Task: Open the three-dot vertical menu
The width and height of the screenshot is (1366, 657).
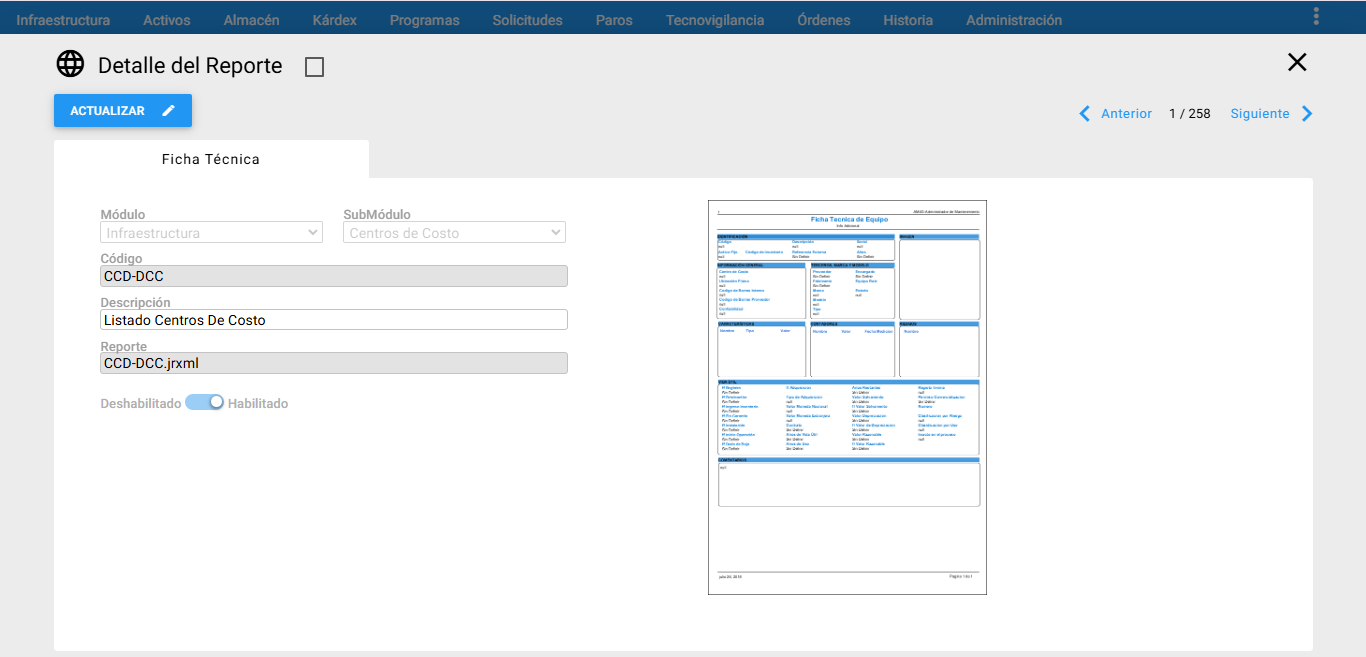Action: [1316, 16]
